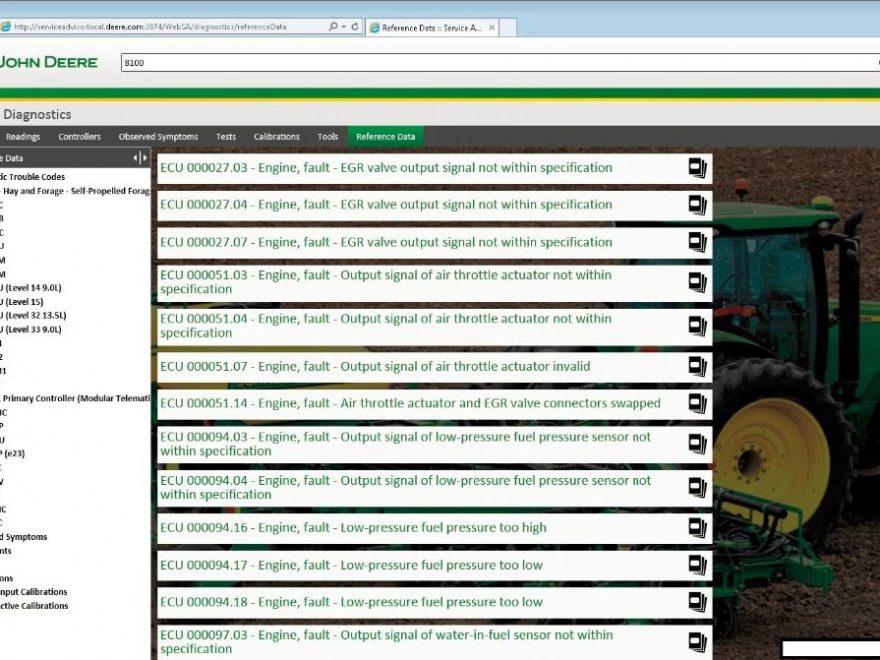
Task: Open ECU 000051.14 connectors swapped link
Action: tap(410, 404)
